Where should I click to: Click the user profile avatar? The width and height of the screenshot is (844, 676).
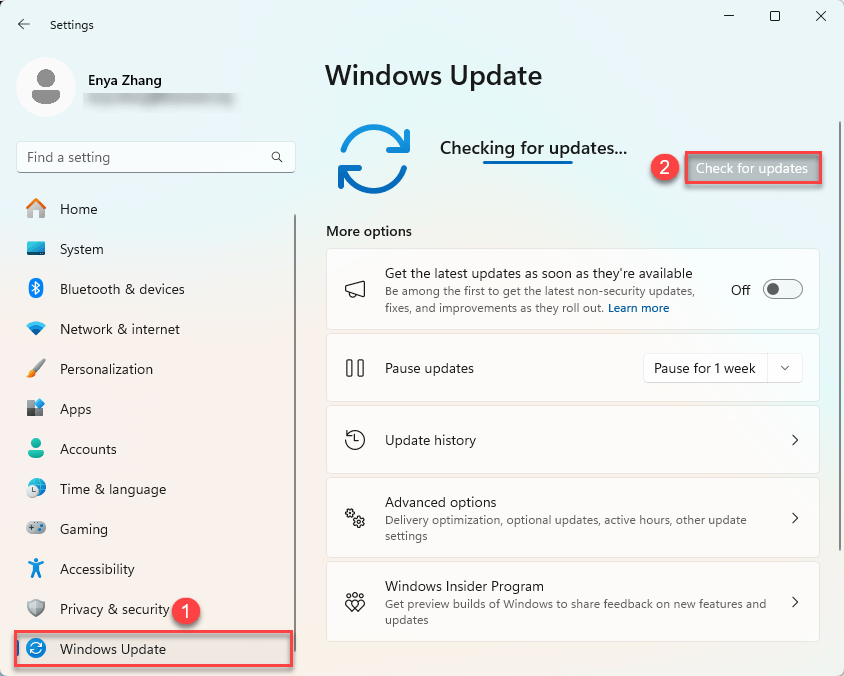pyautogui.click(x=45, y=87)
